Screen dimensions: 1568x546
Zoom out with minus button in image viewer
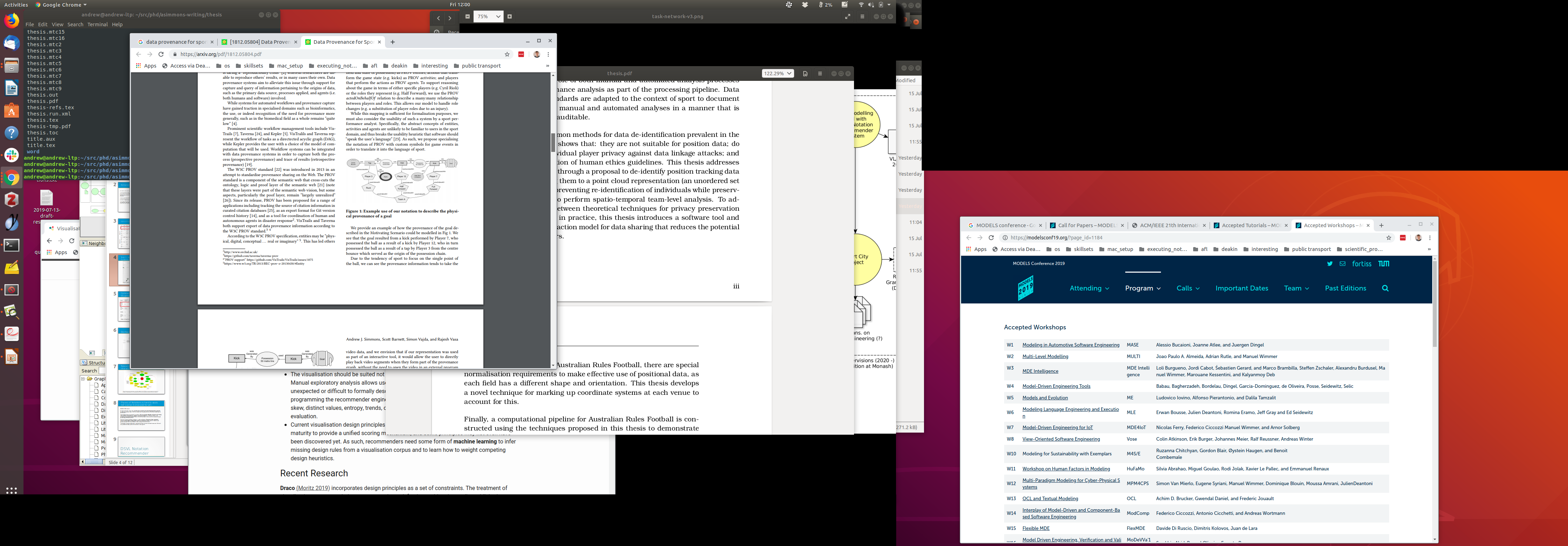[x=468, y=16]
